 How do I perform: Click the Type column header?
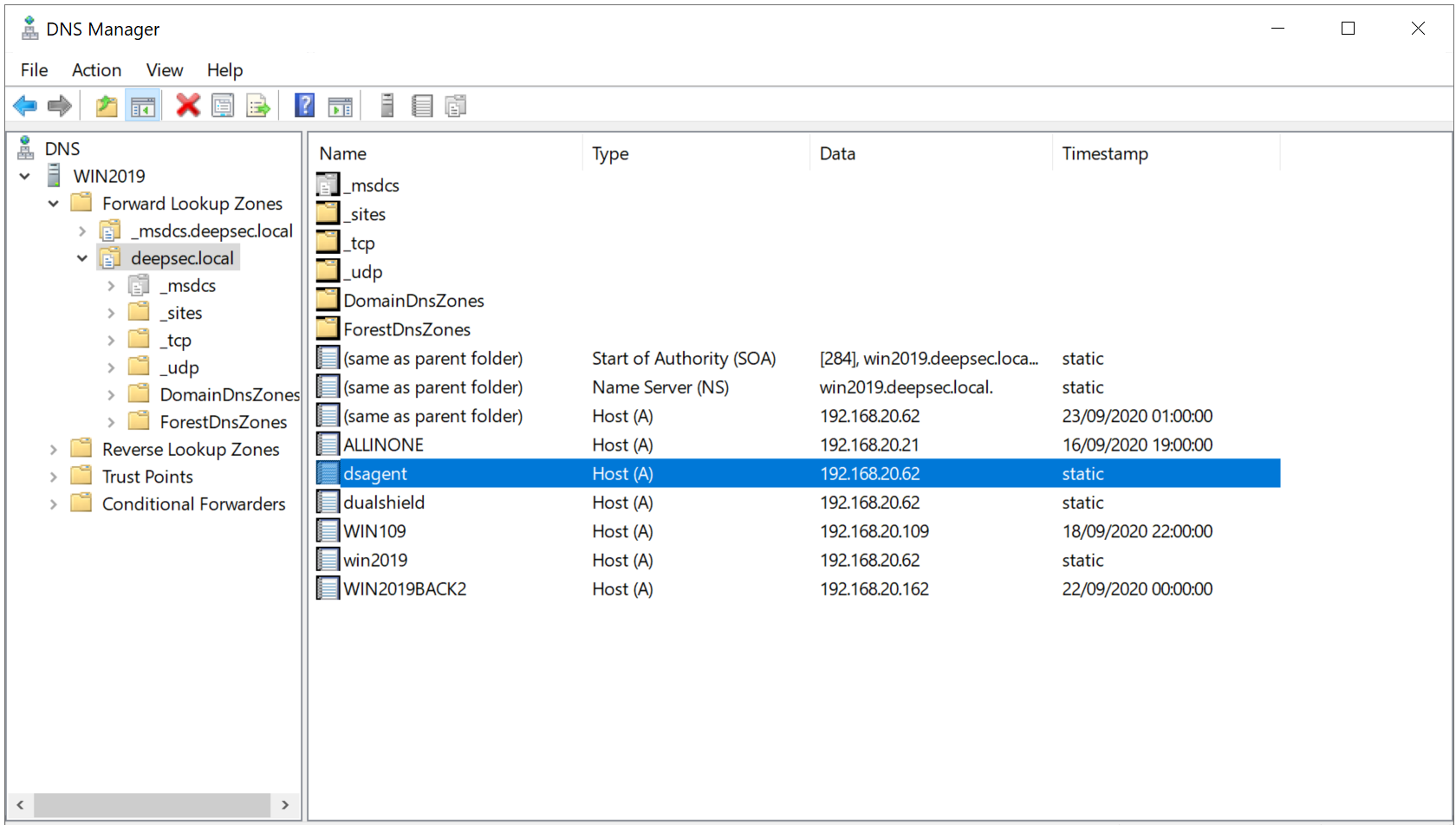(610, 153)
